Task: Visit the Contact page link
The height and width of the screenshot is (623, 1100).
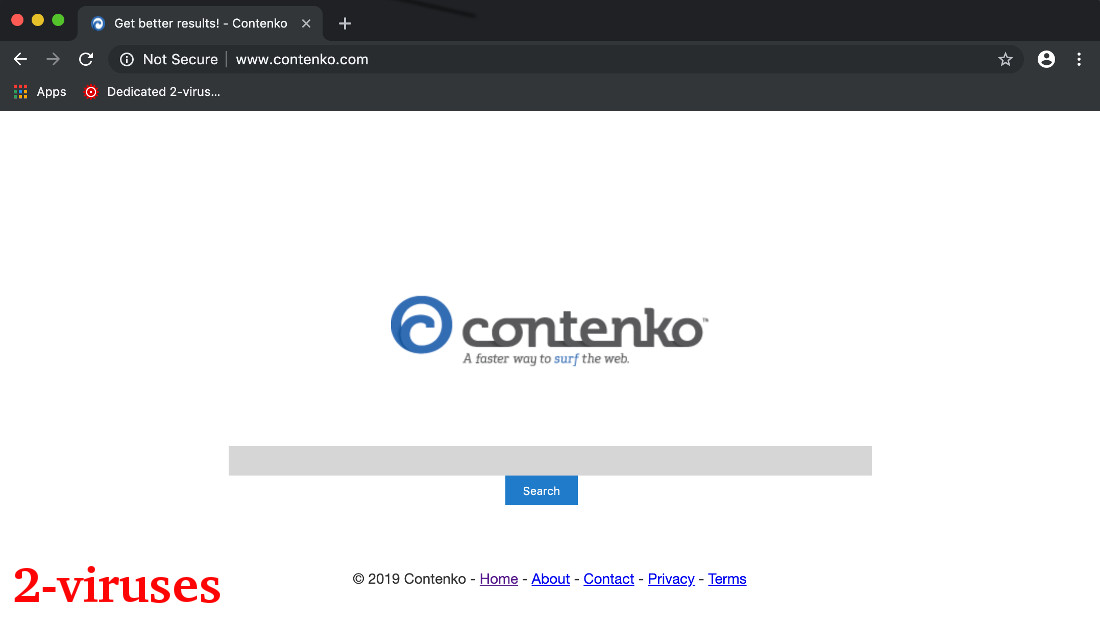Action: click(x=608, y=579)
